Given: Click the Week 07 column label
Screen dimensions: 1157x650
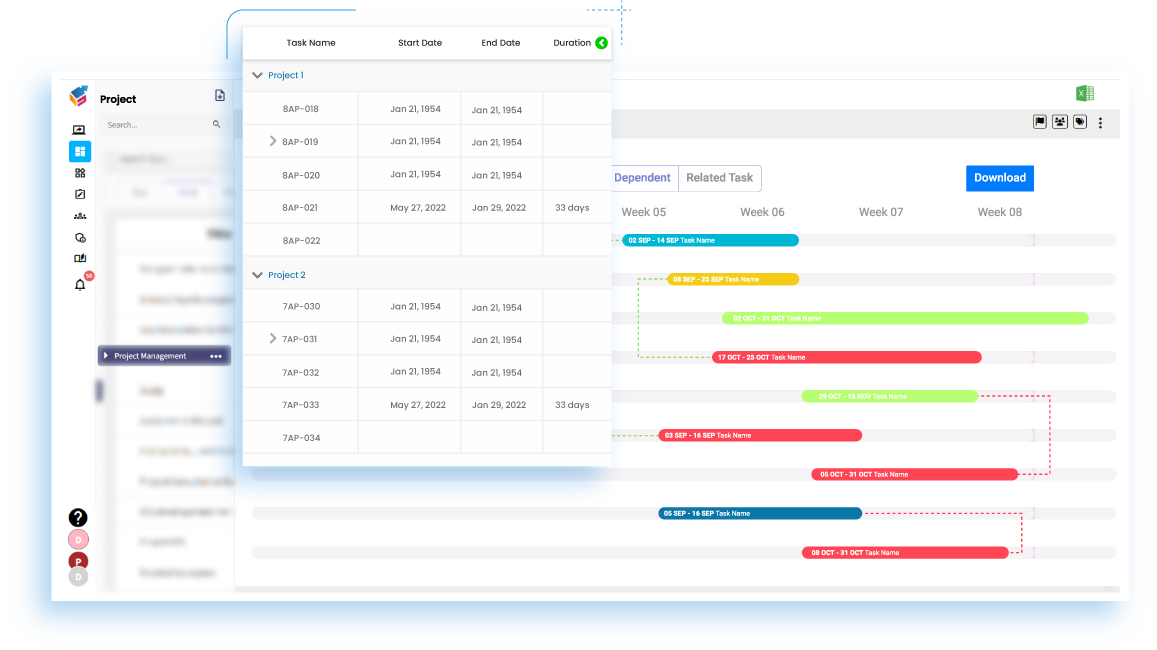Looking at the screenshot, I should (x=881, y=212).
